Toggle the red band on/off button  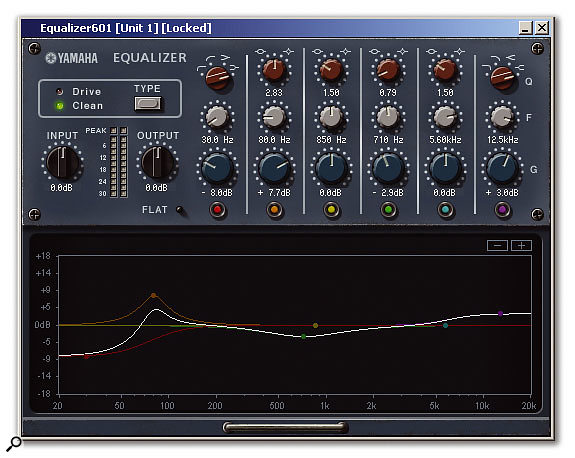(x=217, y=210)
